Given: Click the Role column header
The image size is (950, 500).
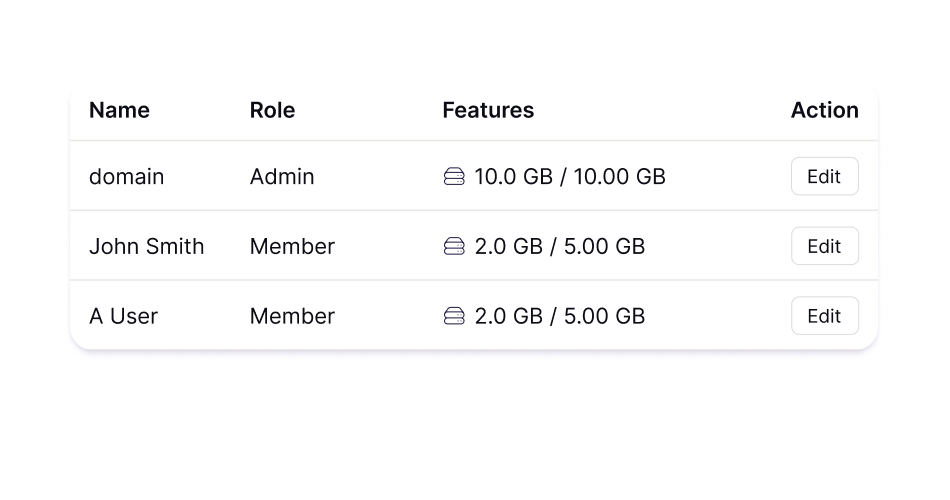Looking at the screenshot, I should point(272,110).
